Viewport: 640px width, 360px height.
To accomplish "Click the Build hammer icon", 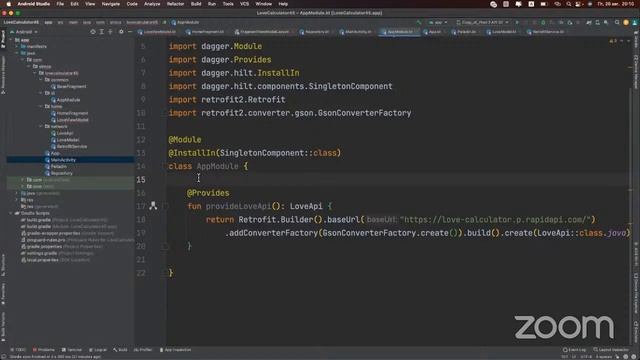I will point(419,22).
